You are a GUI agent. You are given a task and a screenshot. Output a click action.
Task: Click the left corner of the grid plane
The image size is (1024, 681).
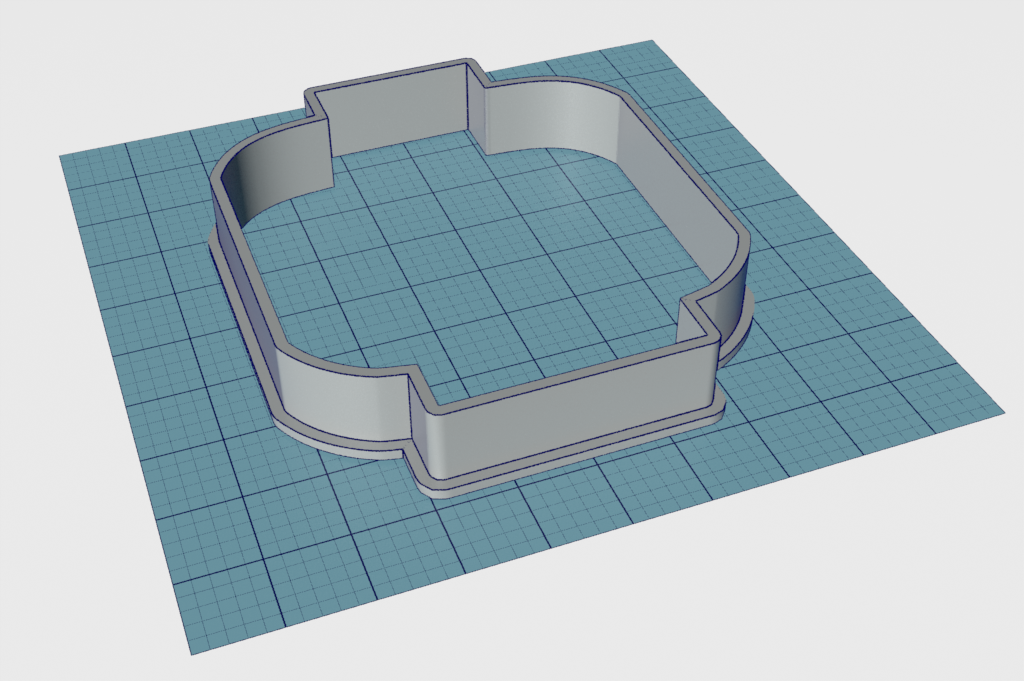click(x=62, y=157)
